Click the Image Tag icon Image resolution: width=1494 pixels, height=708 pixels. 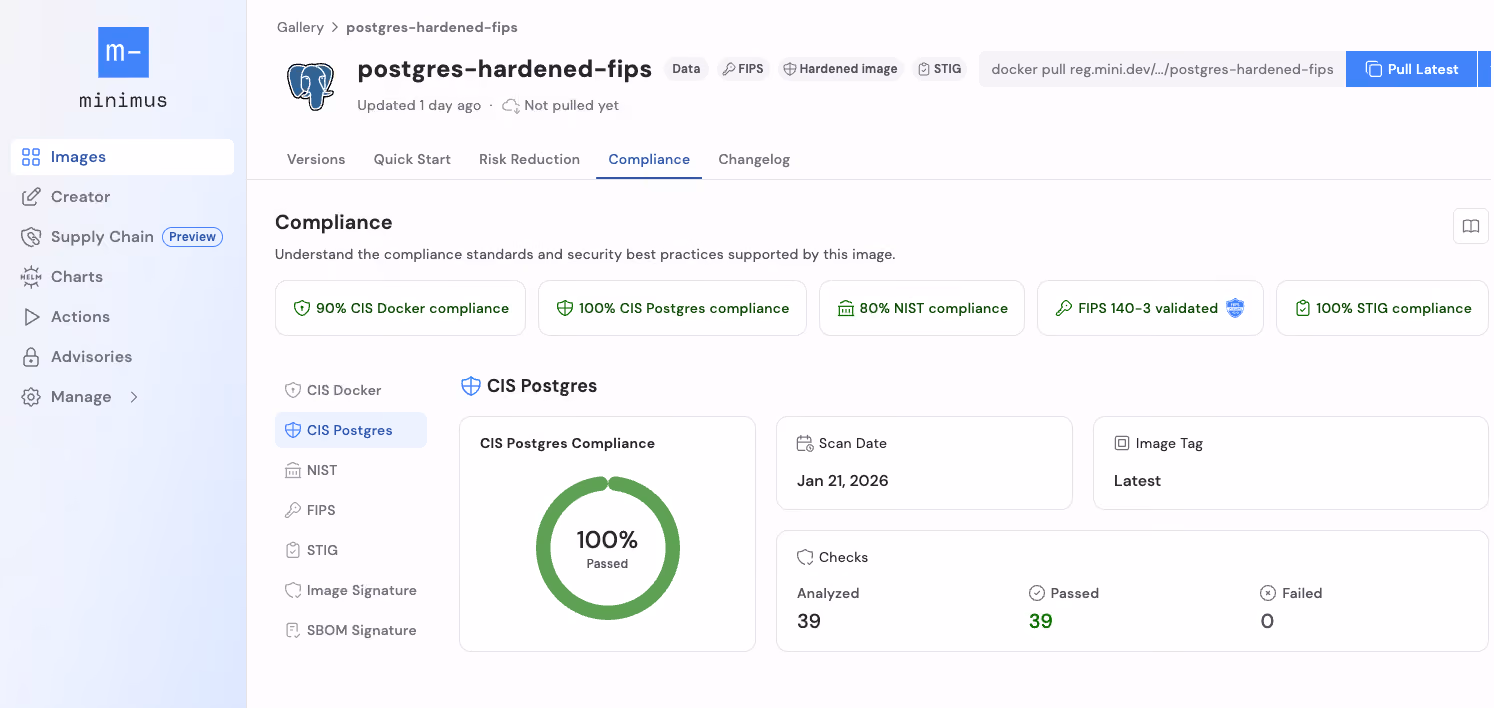(1122, 443)
